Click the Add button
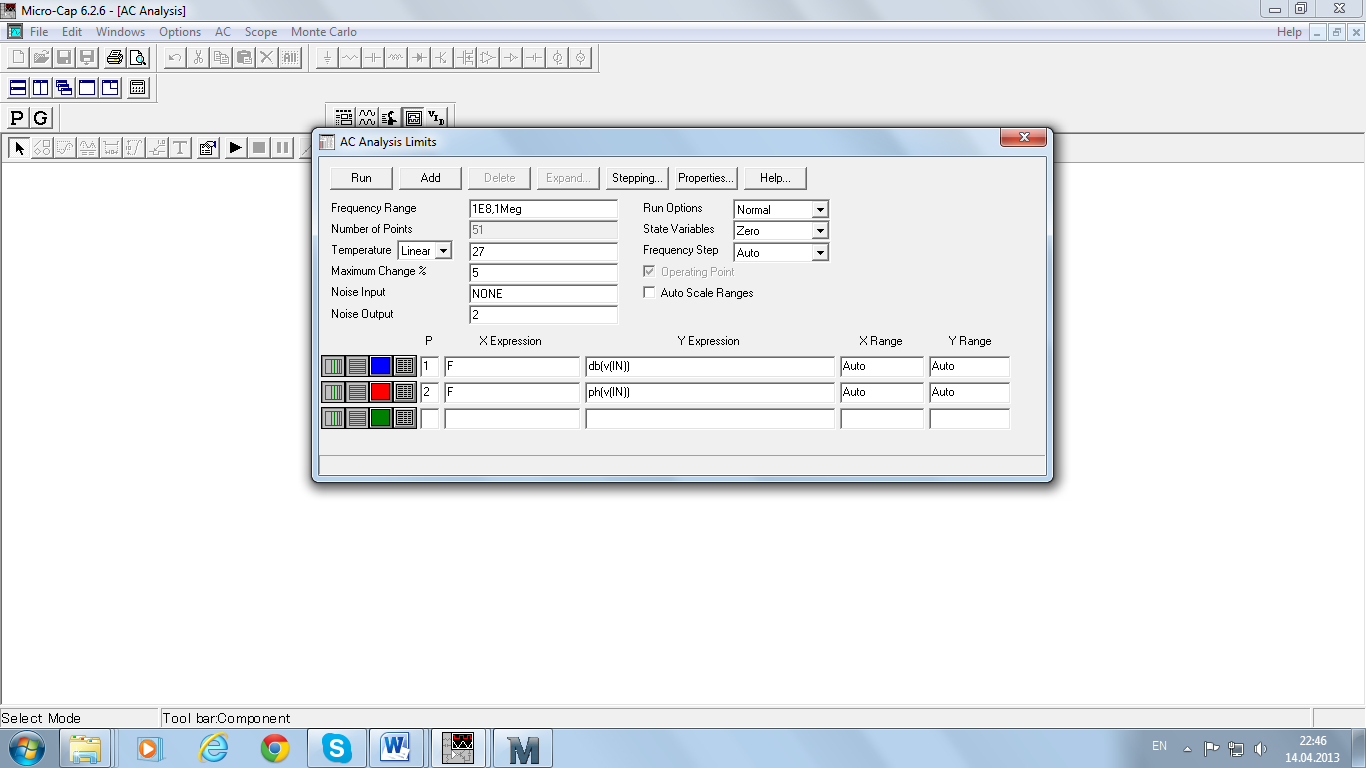The height and width of the screenshot is (768, 1366). [x=430, y=178]
